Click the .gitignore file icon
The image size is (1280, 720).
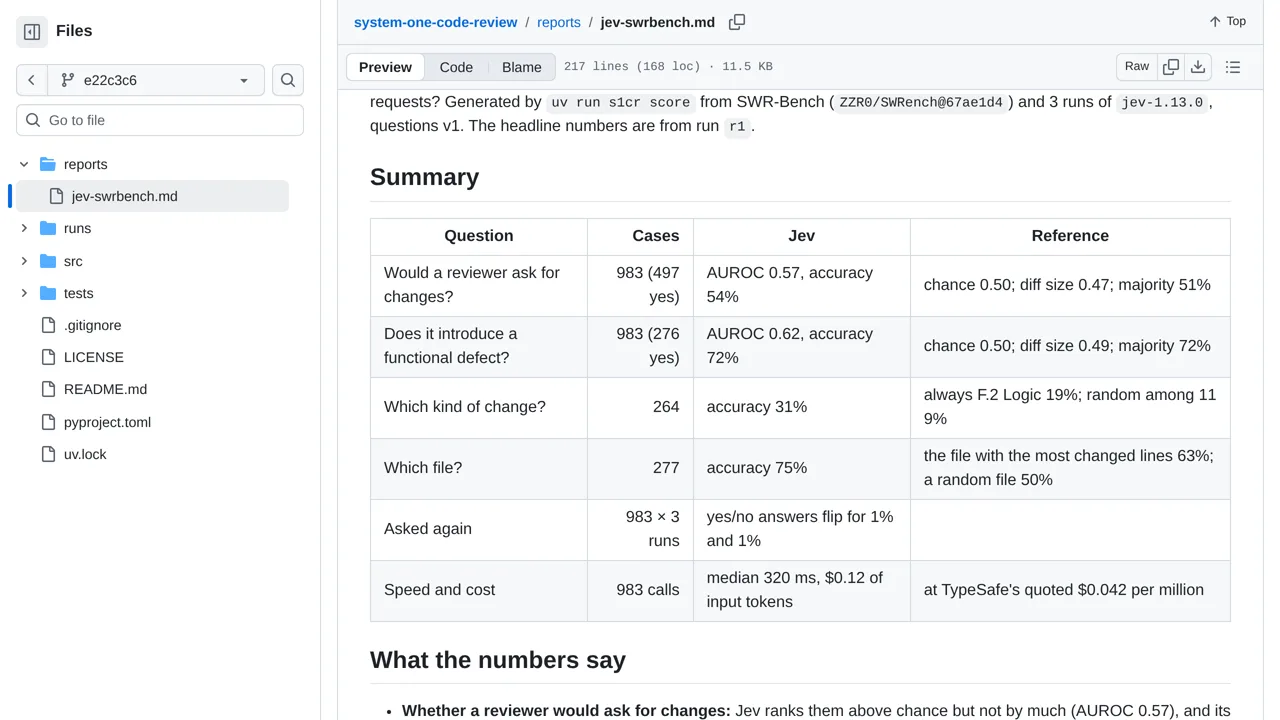click(48, 325)
